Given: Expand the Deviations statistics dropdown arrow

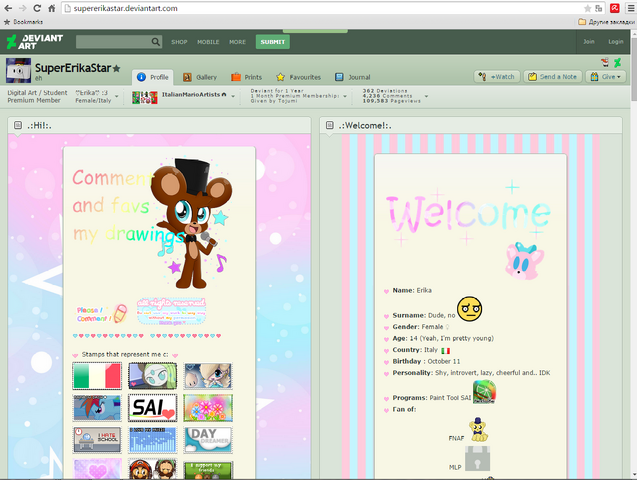Looking at the screenshot, I should point(426,97).
